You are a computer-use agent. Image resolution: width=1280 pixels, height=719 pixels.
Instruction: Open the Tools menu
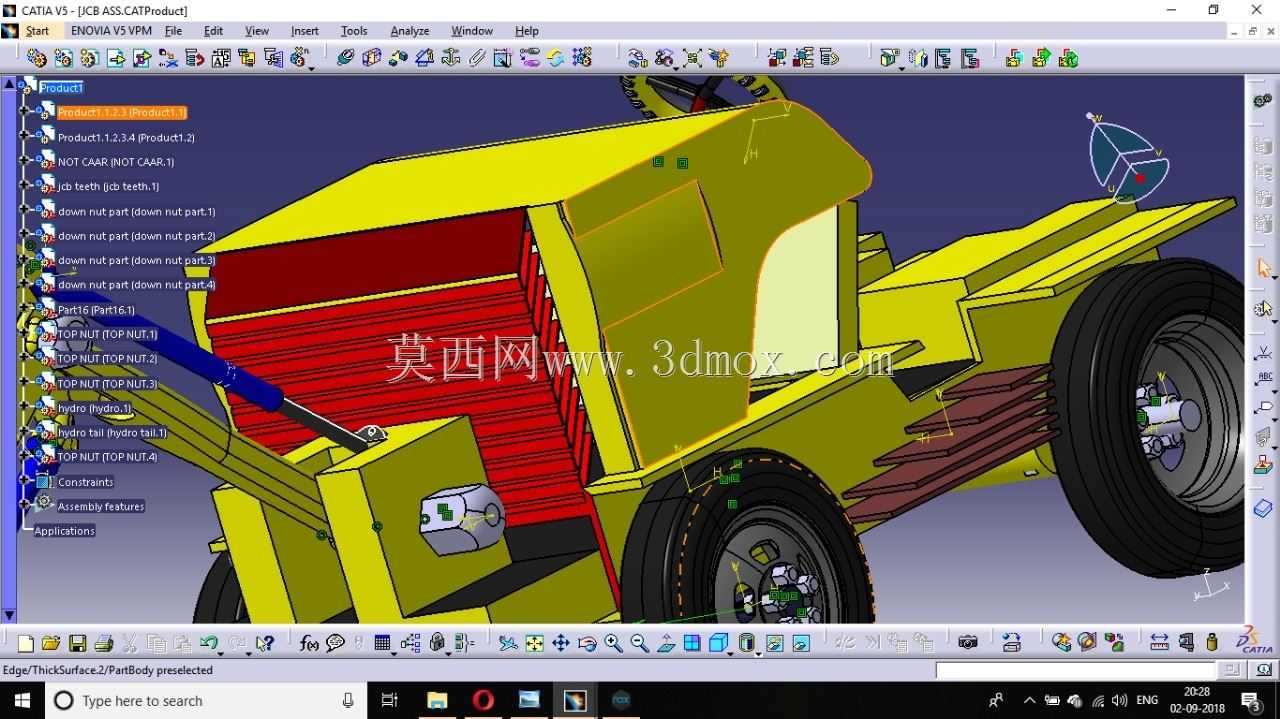coord(354,31)
